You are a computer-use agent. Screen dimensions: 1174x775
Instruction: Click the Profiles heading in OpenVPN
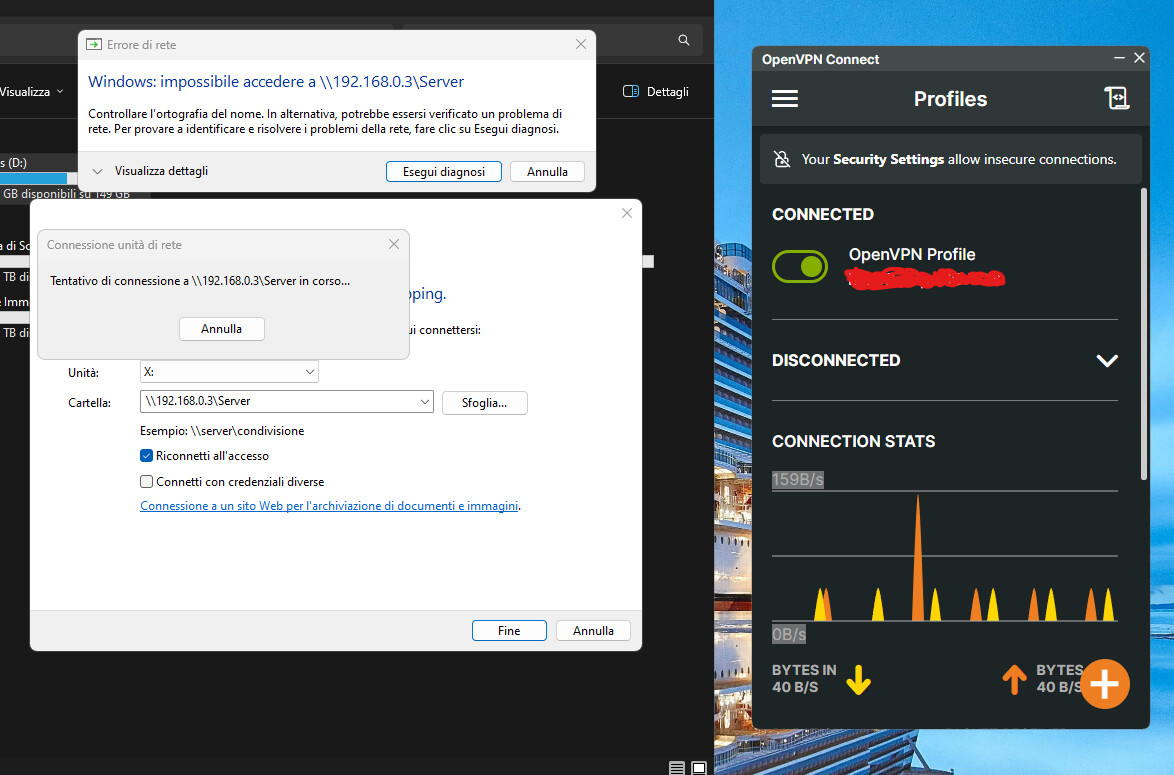tap(950, 99)
